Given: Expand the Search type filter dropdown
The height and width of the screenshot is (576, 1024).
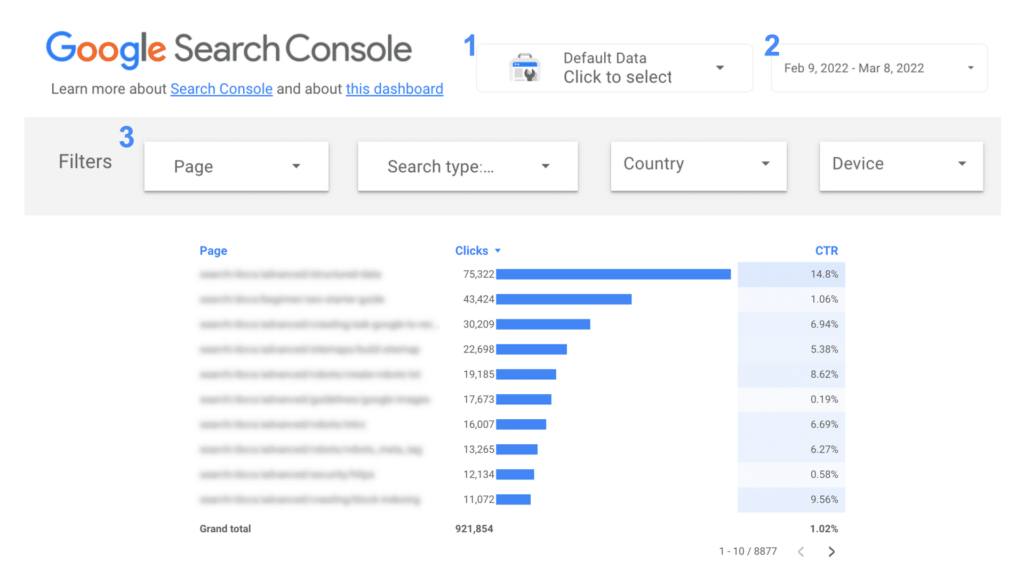Looking at the screenshot, I should click(x=468, y=167).
